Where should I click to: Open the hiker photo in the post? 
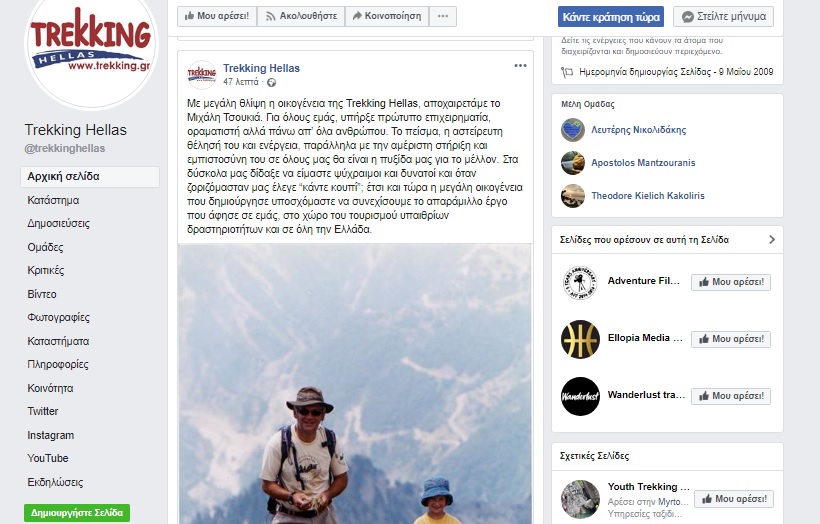click(x=355, y=384)
